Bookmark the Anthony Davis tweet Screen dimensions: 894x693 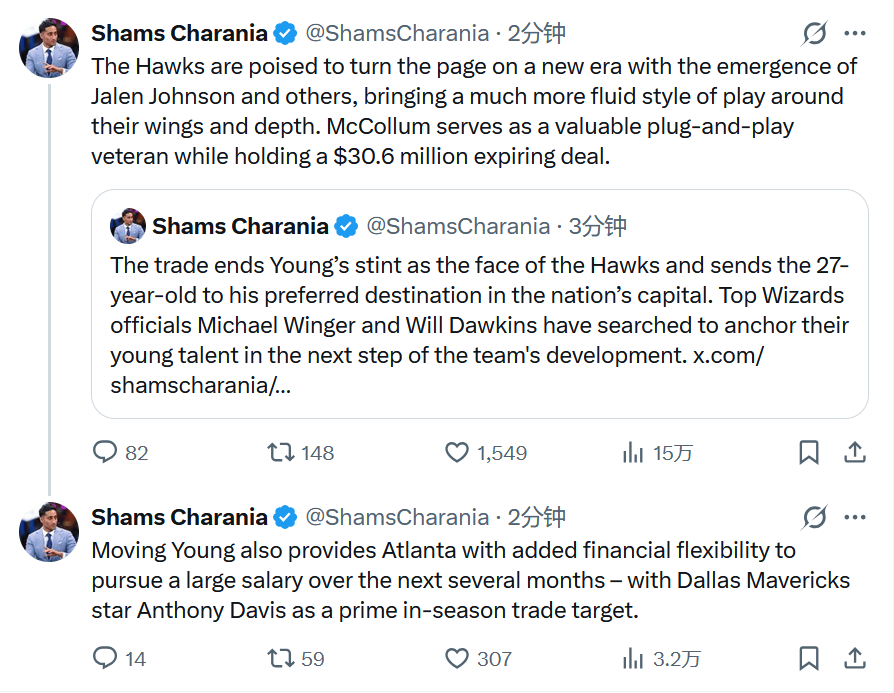pos(809,658)
